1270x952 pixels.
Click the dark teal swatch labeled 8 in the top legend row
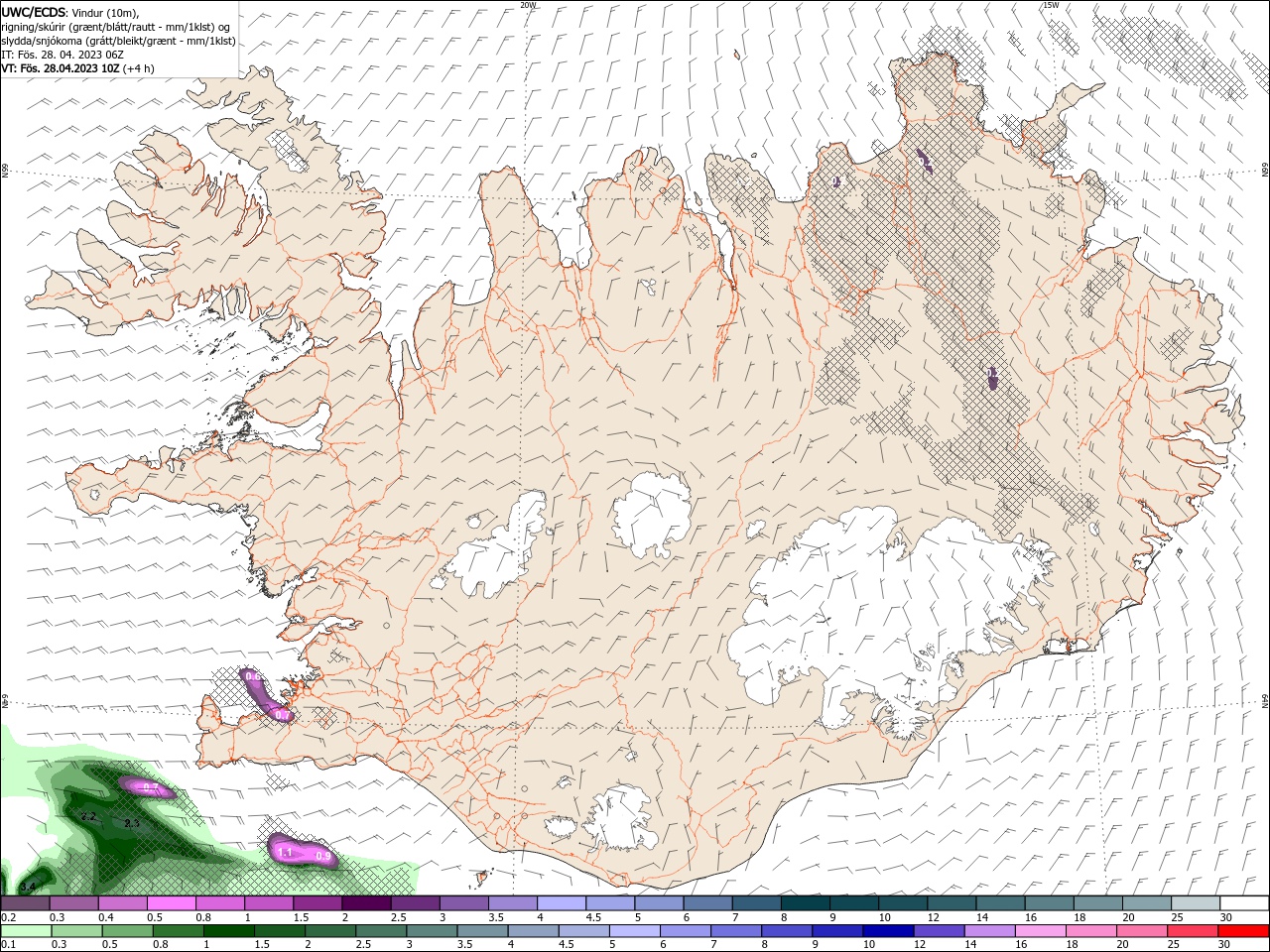coord(805,903)
